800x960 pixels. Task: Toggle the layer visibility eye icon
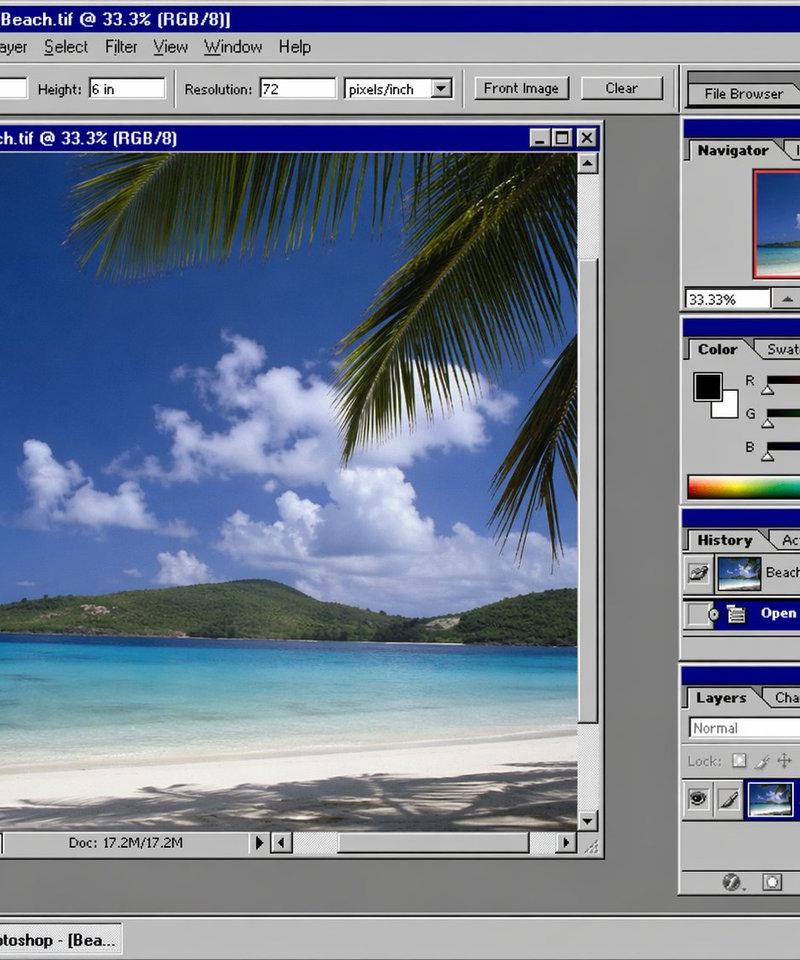click(x=698, y=798)
